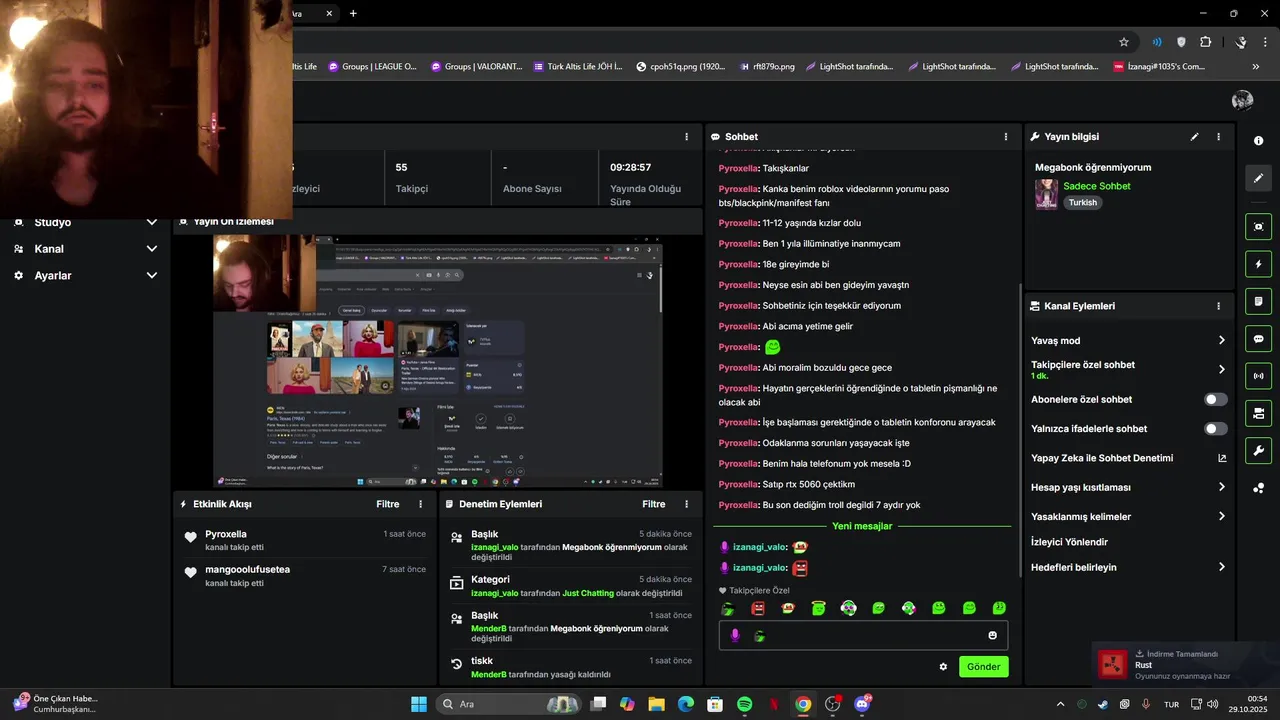The width and height of the screenshot is (1280, 720).
Task: Click the bottom dots icon in right sidebar
Action: tap(1258, 488)
